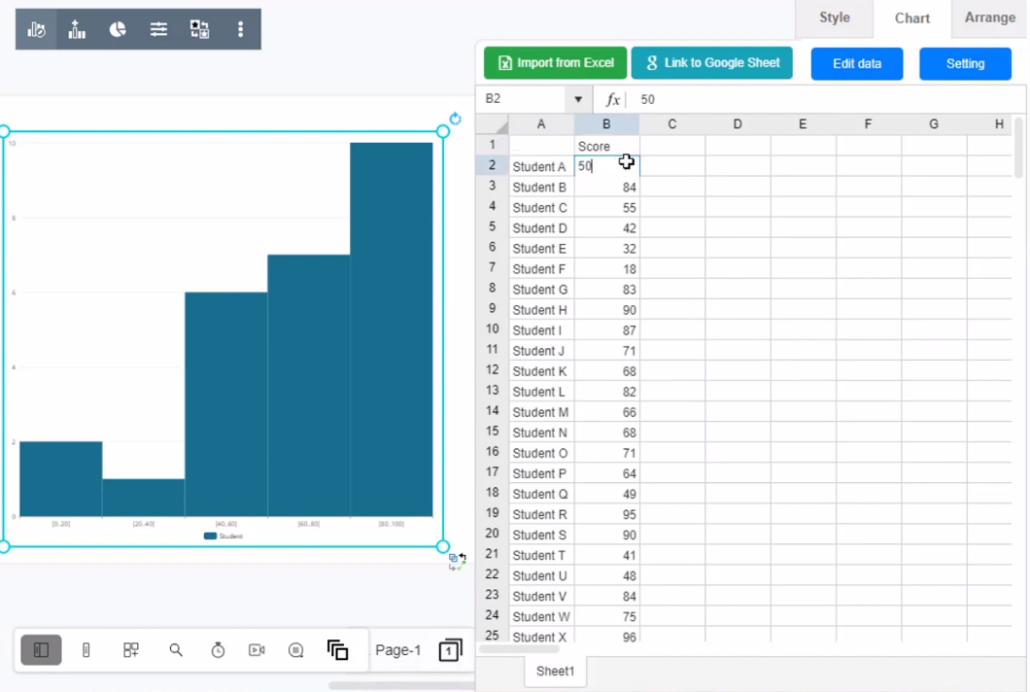Viewport: 1030px width, 692px height.
Task: Select the add chart element icon
Action: (x=77, y=30)
